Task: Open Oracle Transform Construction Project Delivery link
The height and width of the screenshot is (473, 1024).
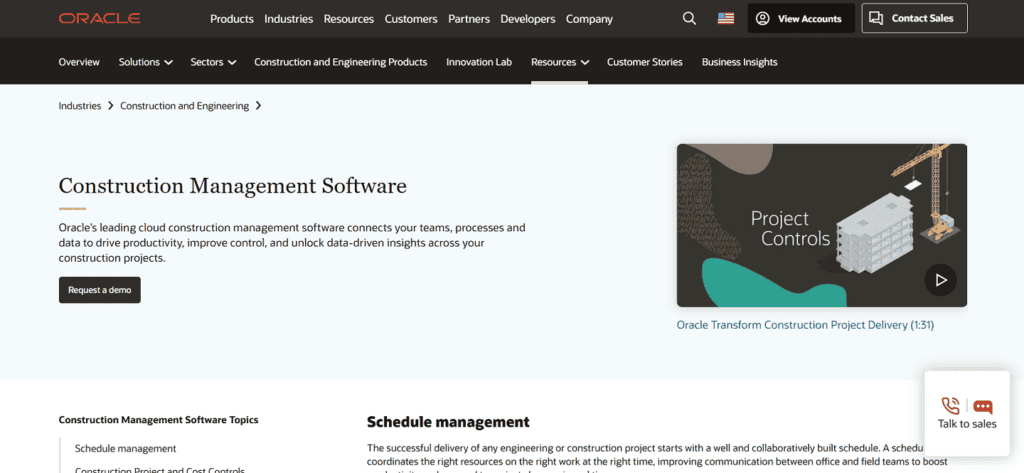Action: pyautogui.click(x=805, y=325)
